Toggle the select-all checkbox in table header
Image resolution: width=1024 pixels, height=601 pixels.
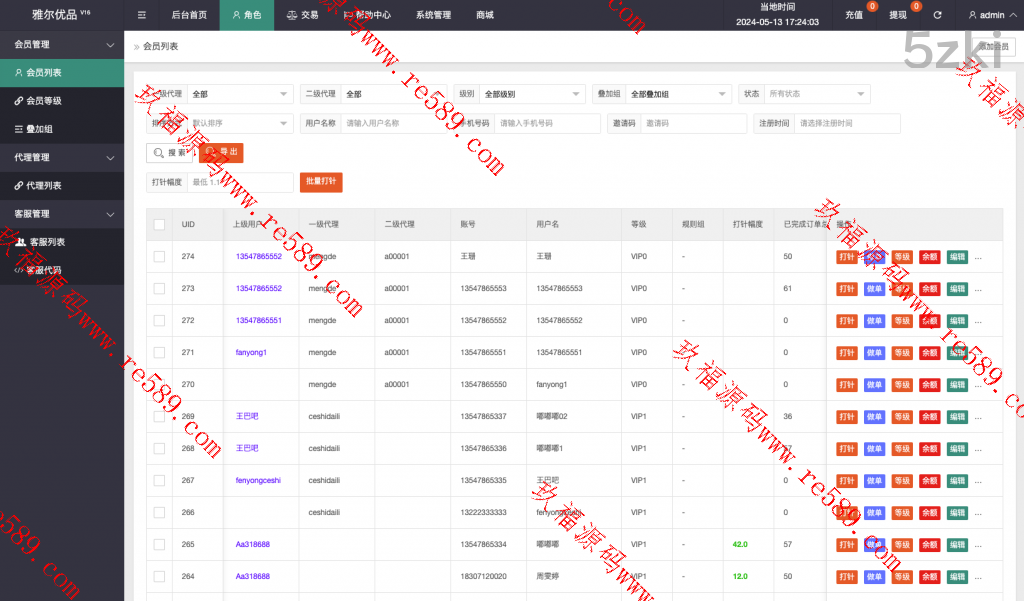[x=159, y=224]
